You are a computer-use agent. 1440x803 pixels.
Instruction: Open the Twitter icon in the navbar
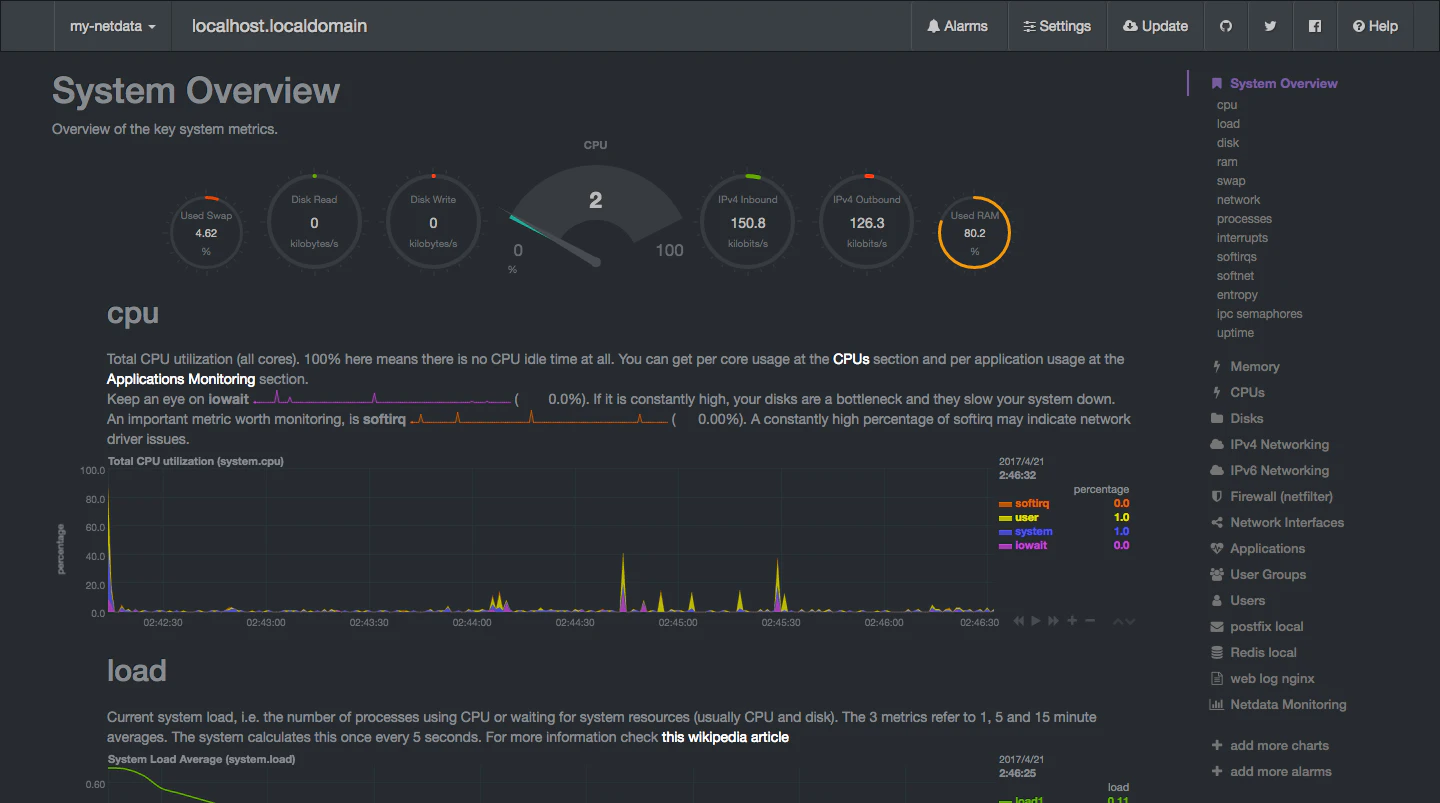coord(1270,26)
